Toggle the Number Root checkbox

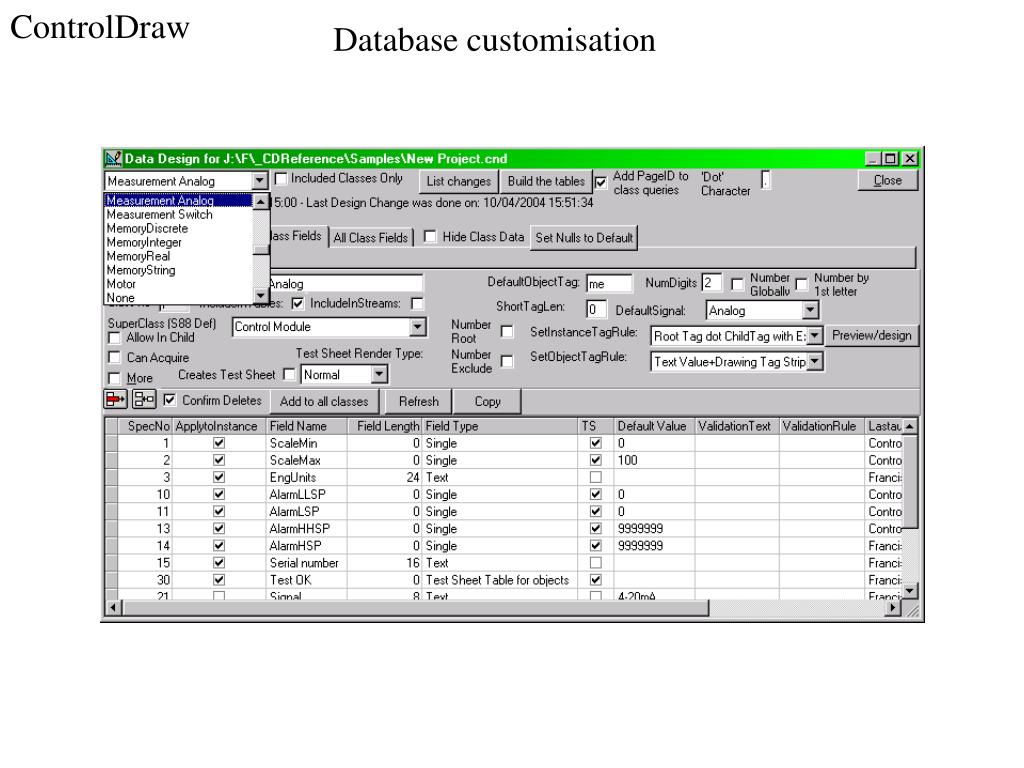point(507,332)
